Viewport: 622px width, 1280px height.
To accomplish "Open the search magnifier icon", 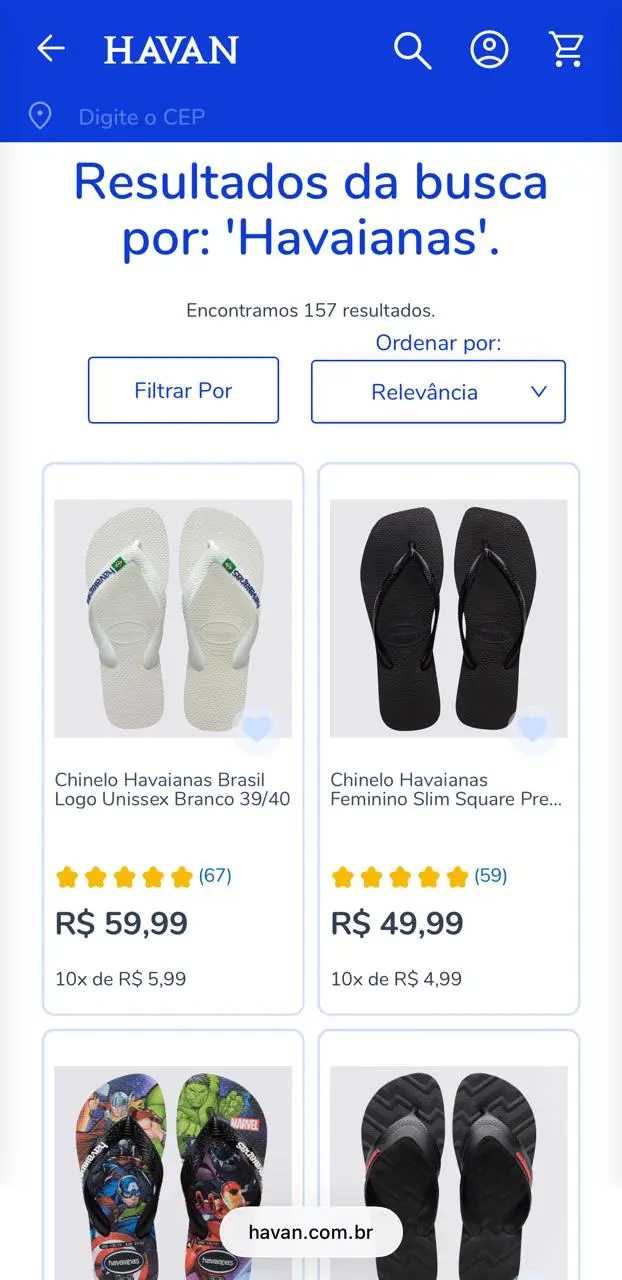I will (411, 50).
